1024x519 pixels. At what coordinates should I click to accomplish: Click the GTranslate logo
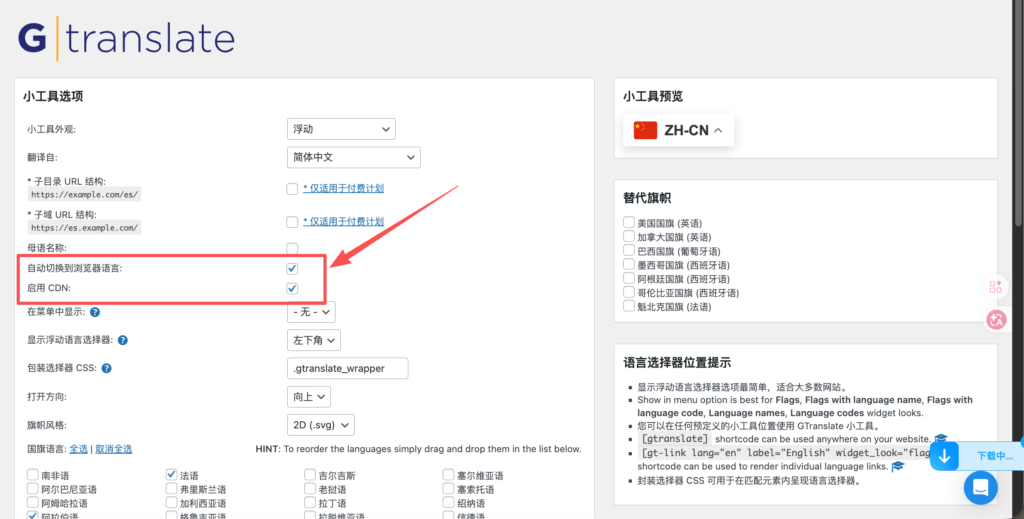tap(126, 39)
